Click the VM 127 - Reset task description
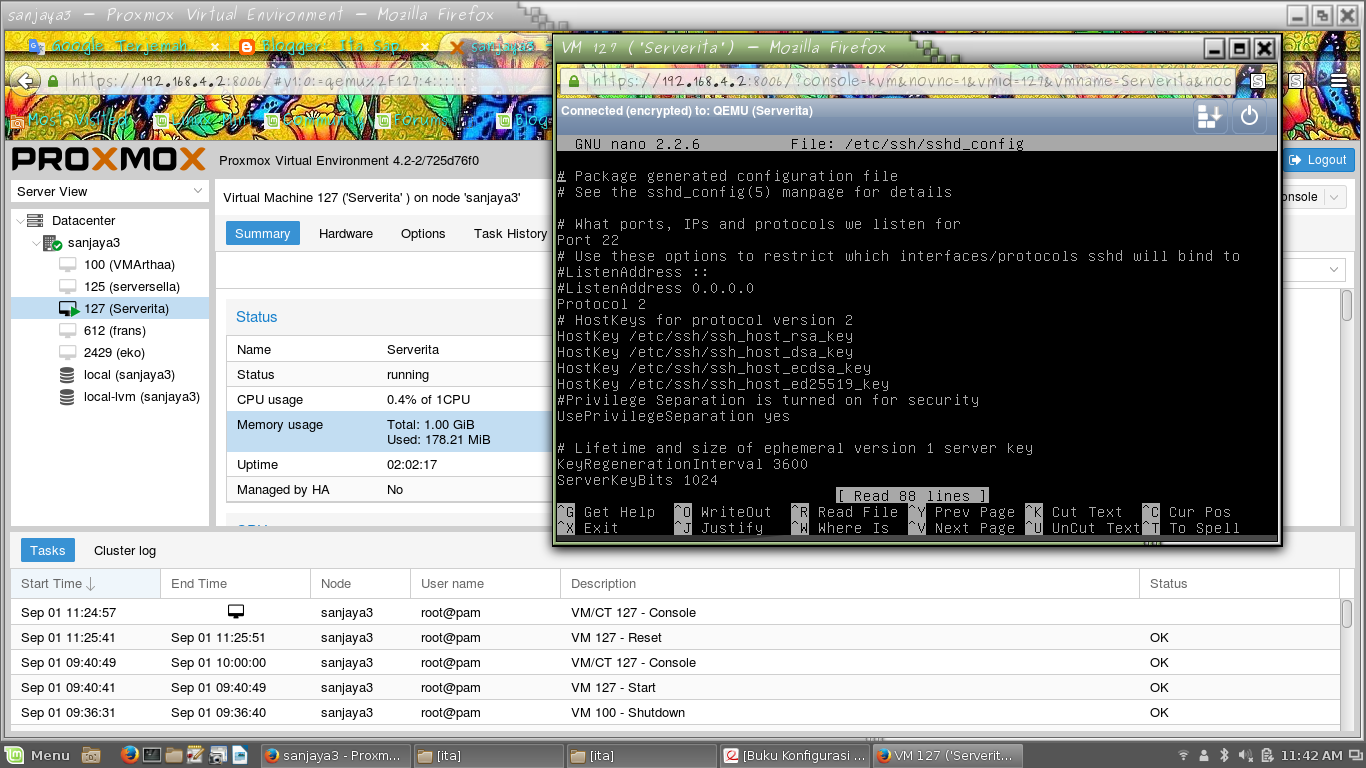 point(616,637)
